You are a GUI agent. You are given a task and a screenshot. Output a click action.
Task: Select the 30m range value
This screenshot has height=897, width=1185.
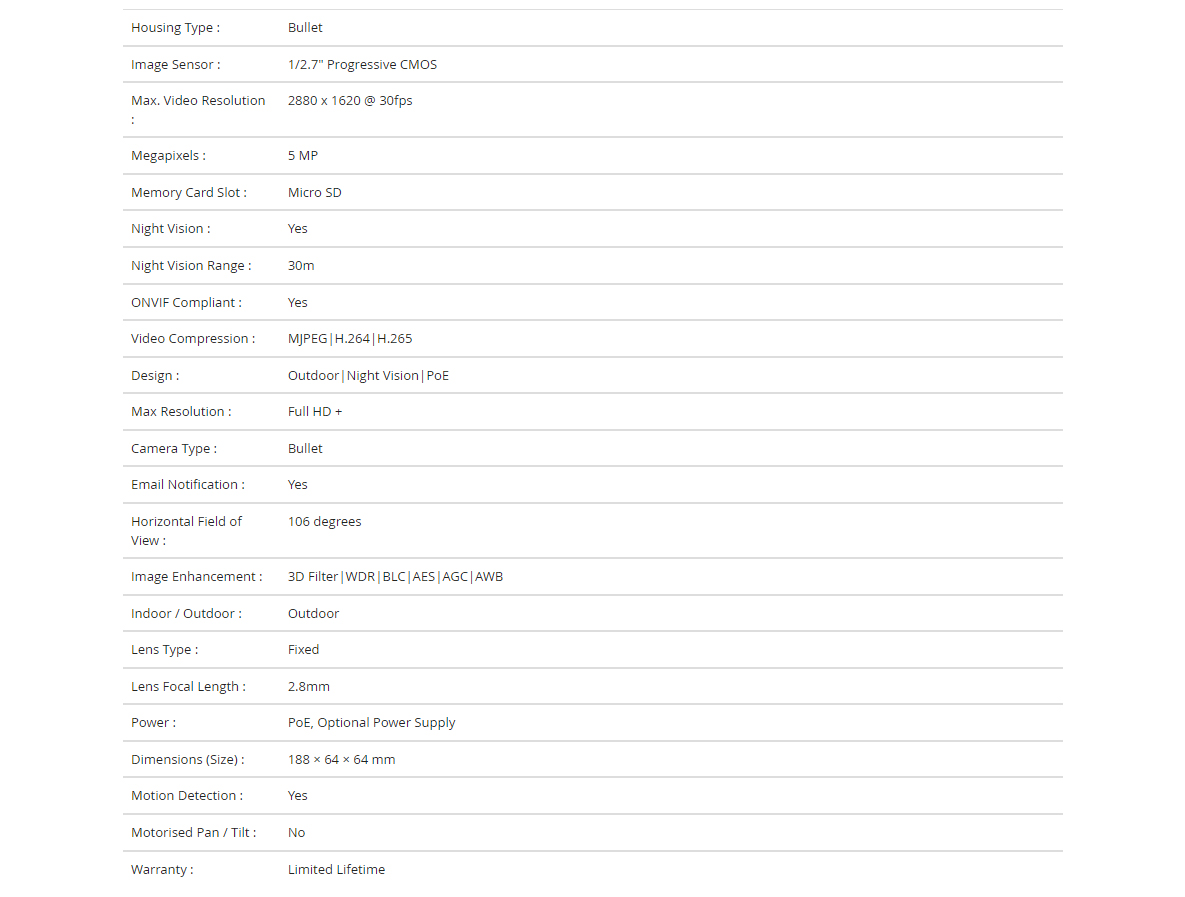click(x=301, y=266)
